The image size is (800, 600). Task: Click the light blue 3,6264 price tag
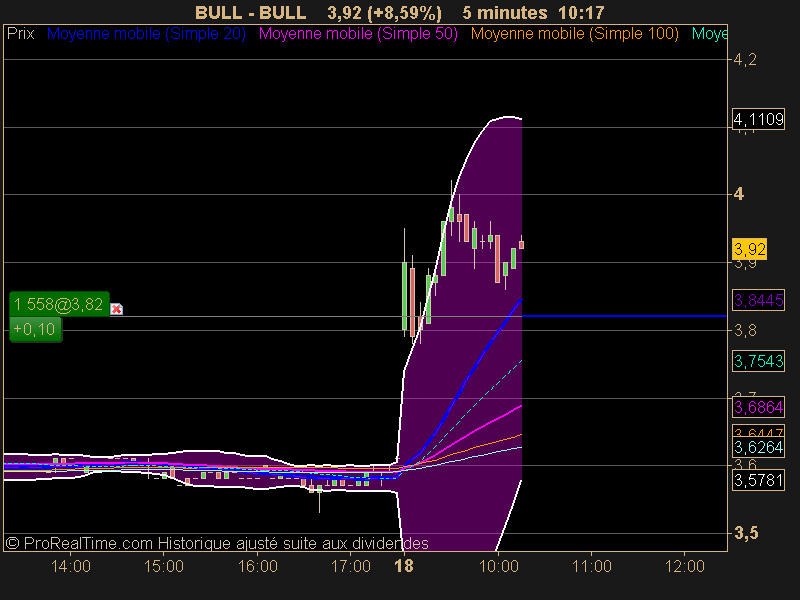coord(758,447)
